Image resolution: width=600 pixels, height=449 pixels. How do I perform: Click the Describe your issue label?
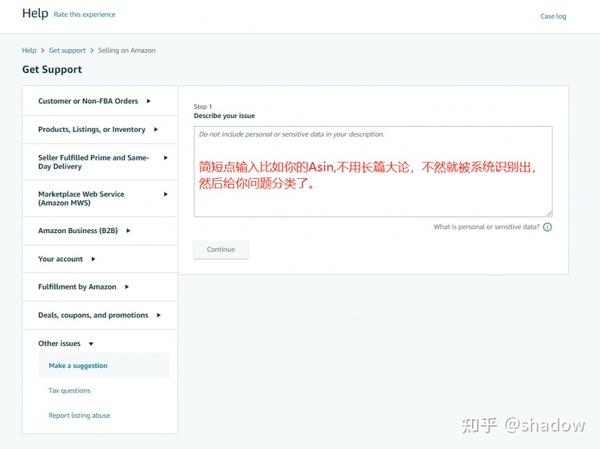click(x=224, y=116)
